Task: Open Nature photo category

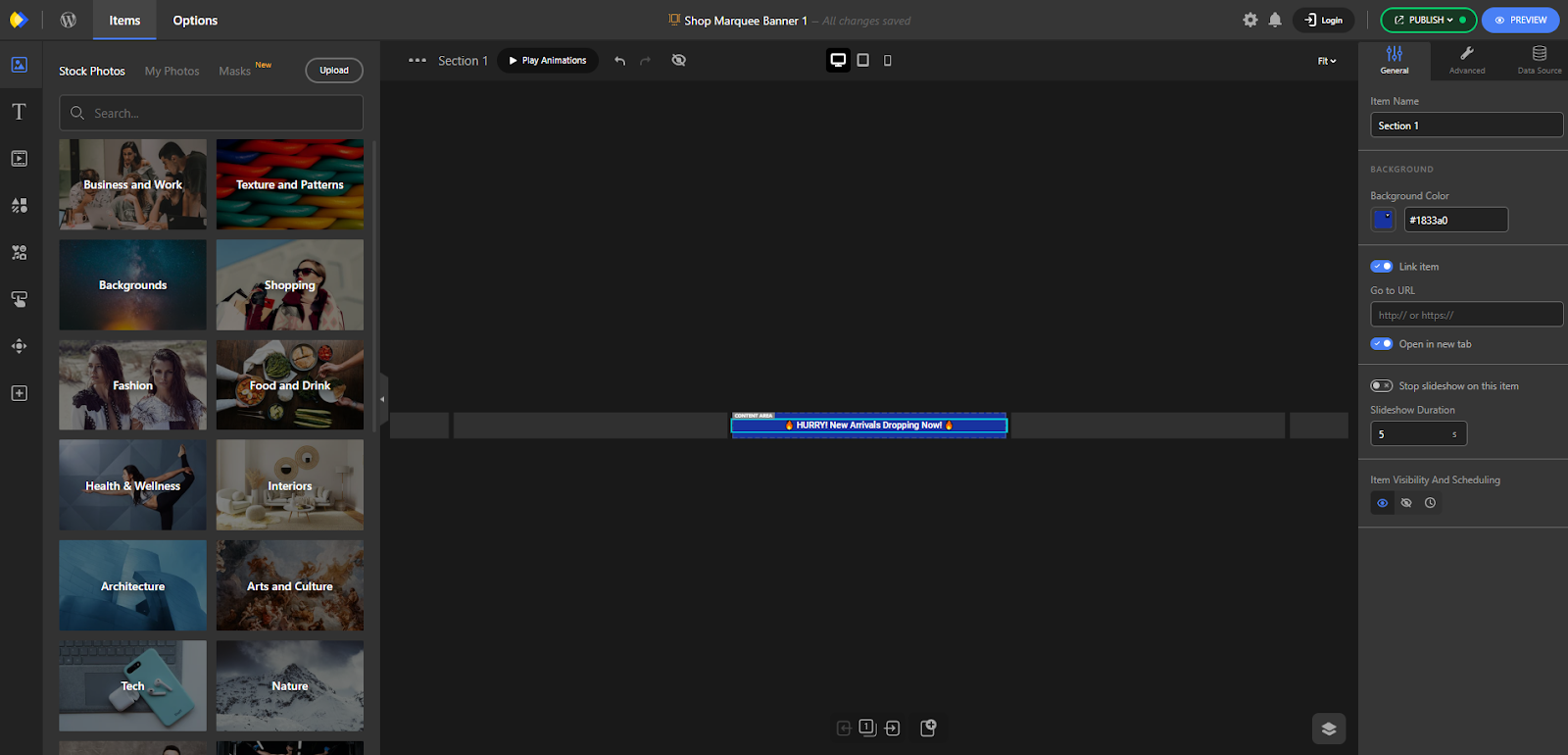Action: [290, 686]
